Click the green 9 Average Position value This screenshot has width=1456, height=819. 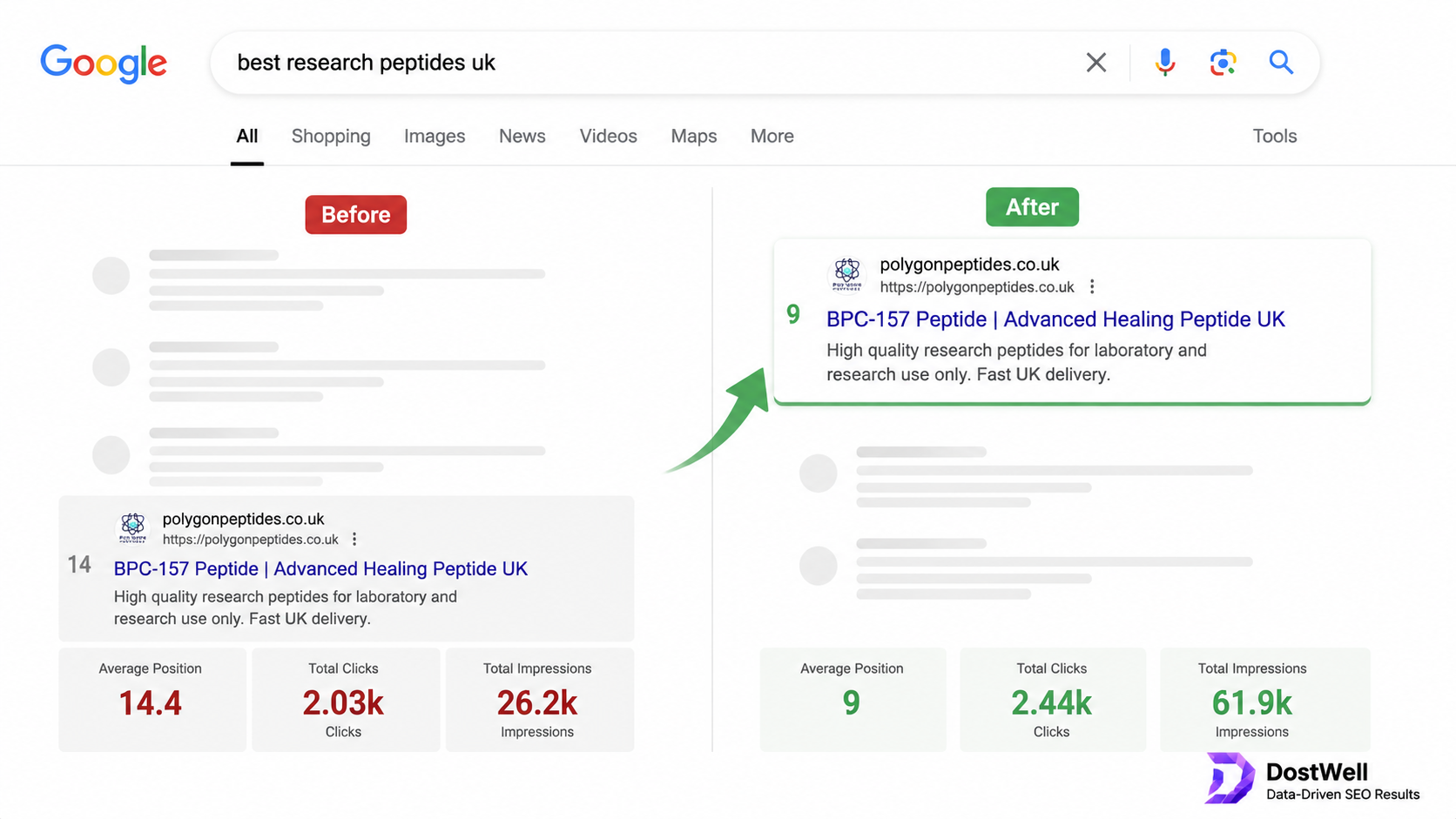852,703
